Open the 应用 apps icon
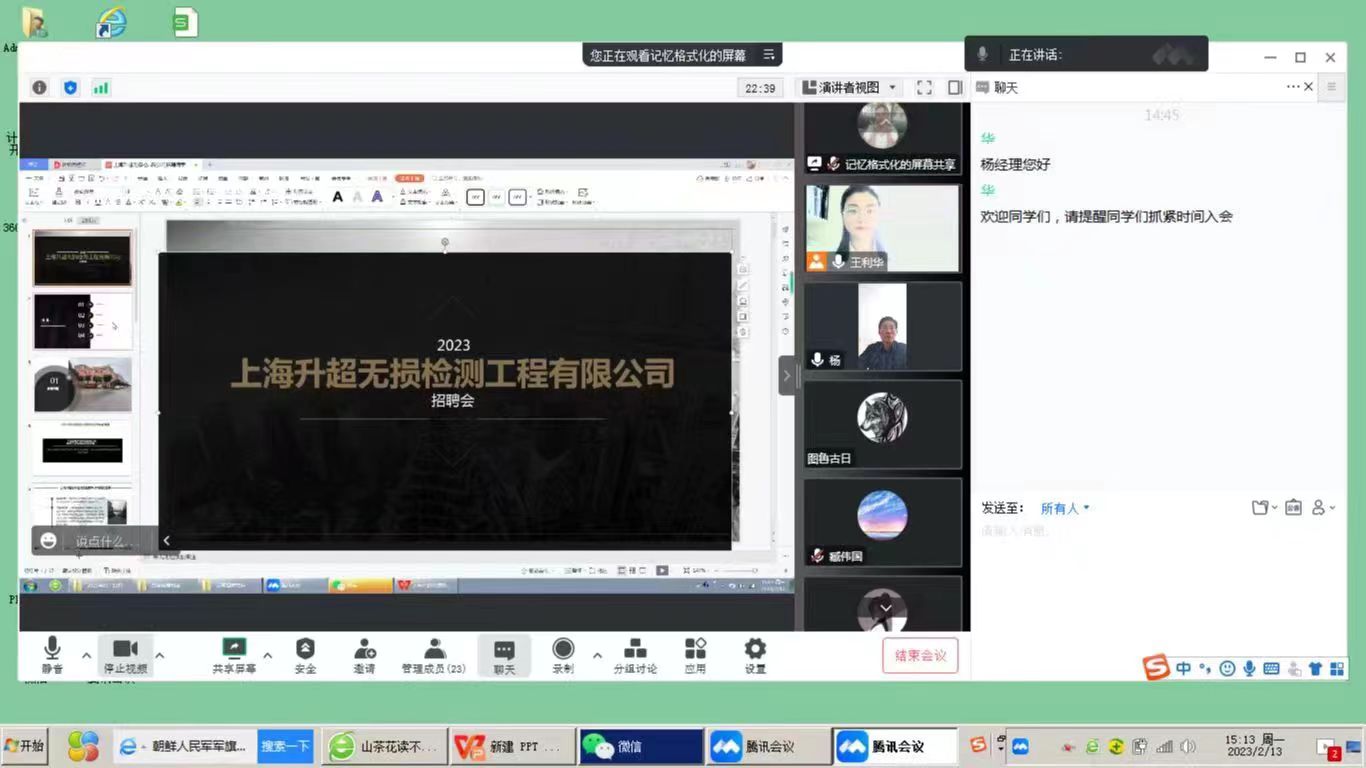This screenshot has height=768, width=1366. point(695,655)
